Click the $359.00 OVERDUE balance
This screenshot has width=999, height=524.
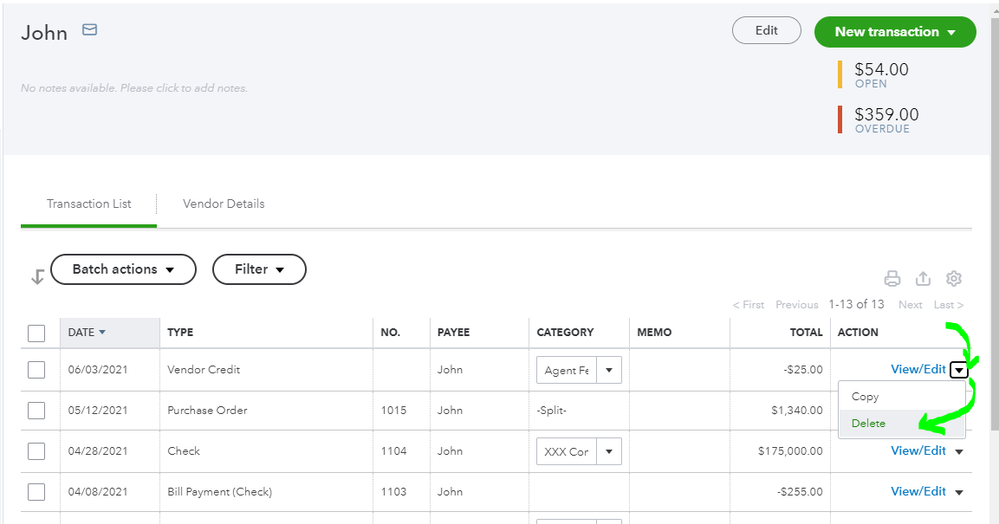(x=886, y=120)
